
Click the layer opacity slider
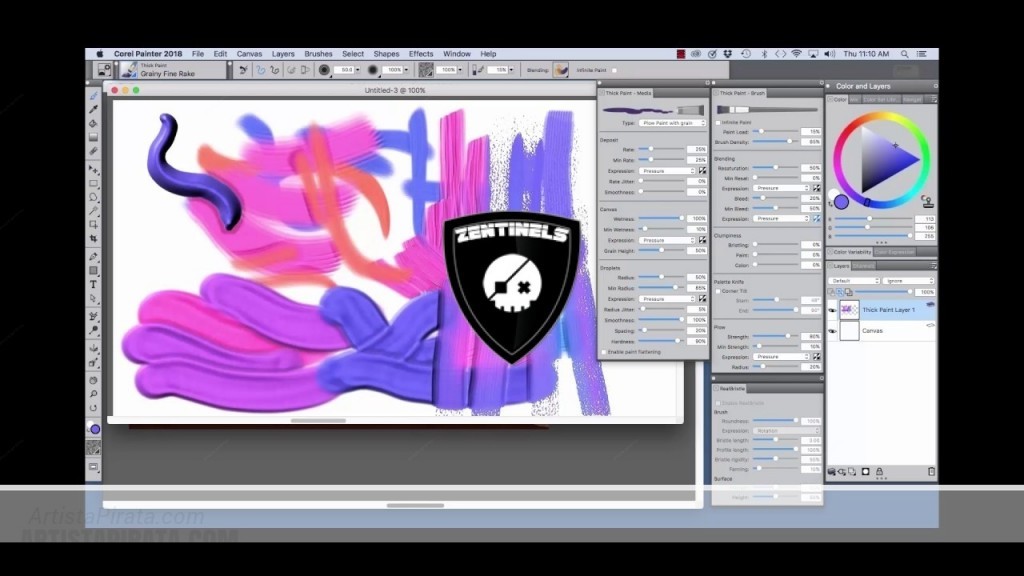tap(883, 292)
